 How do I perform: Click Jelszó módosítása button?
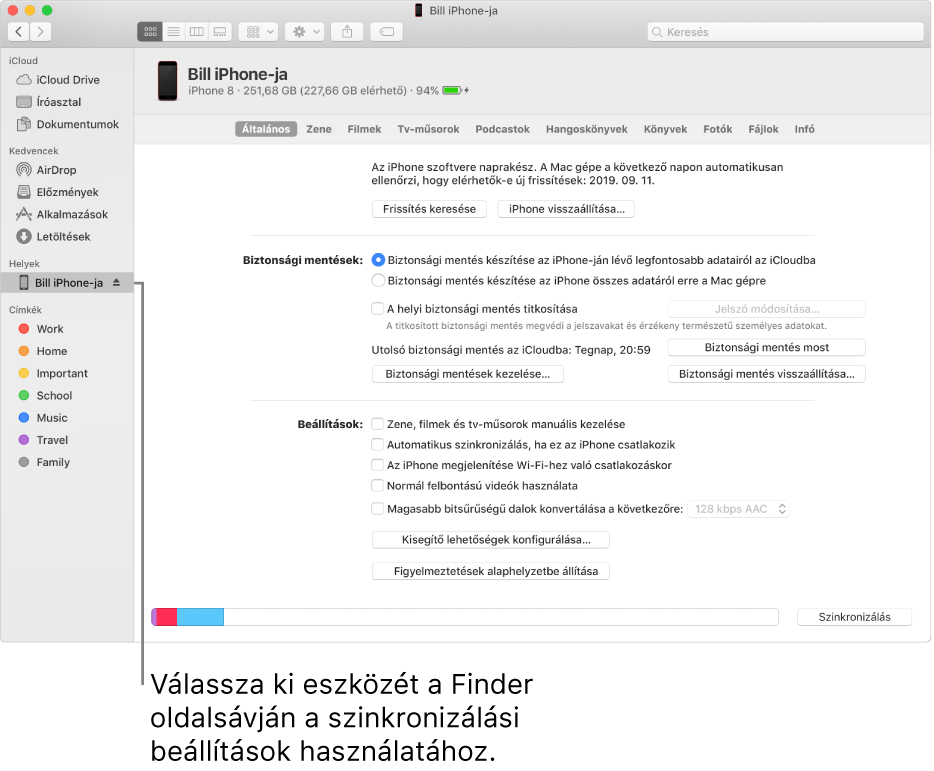pyautogui.click(x=767, y=309)
